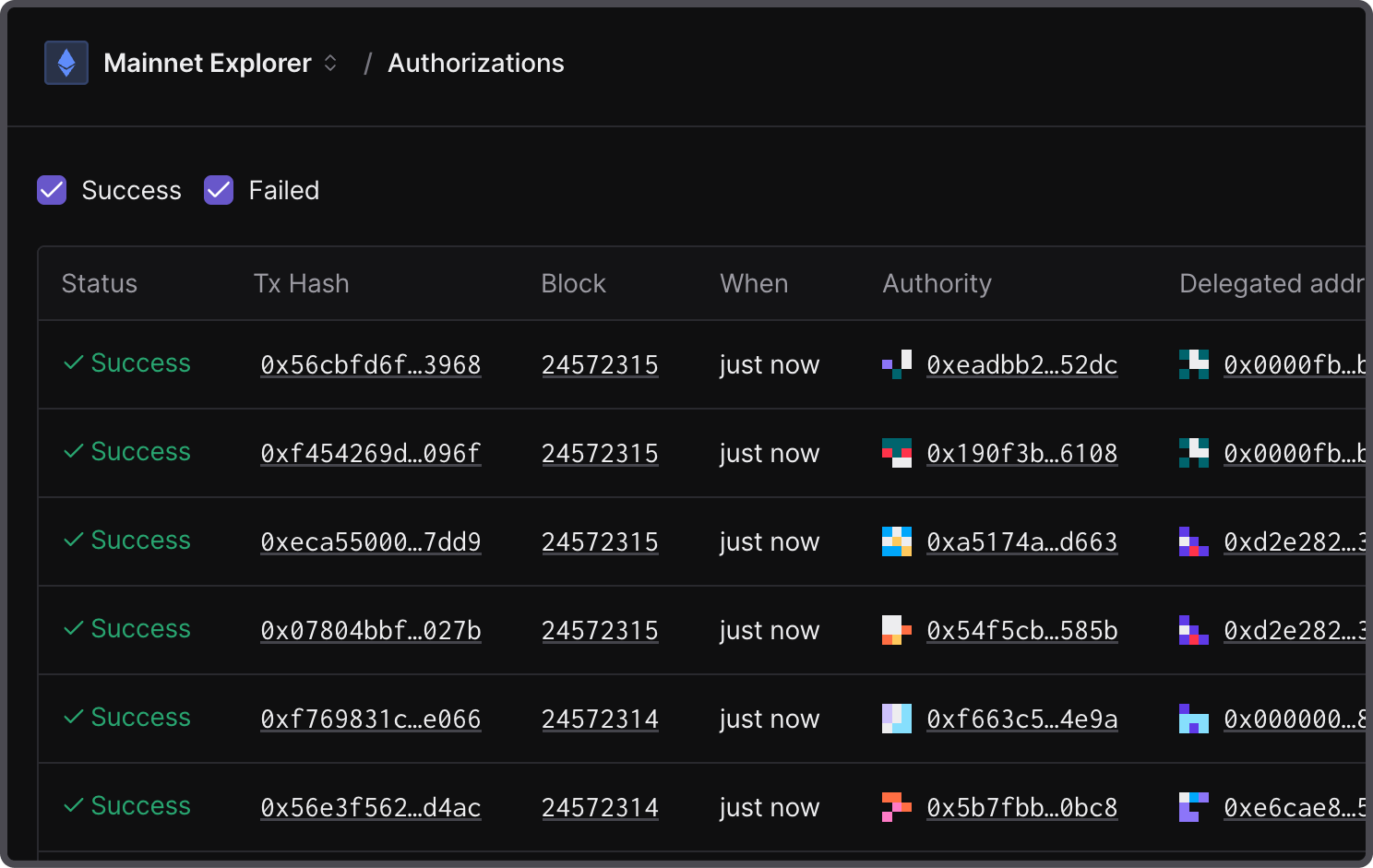Open transaction 0xeca55000...7dd9

tap(370, 542)
